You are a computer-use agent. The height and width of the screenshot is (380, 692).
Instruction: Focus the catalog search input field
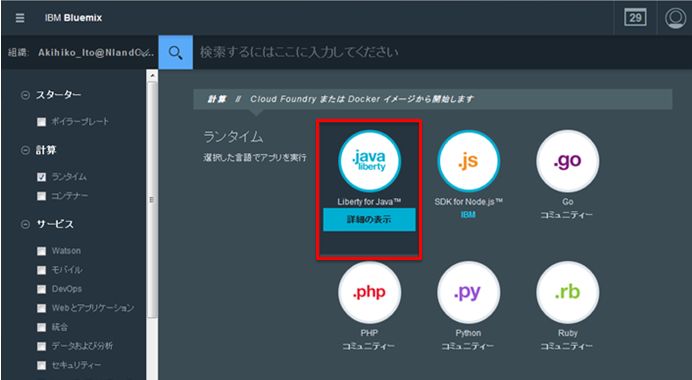(x=441, y=53)
